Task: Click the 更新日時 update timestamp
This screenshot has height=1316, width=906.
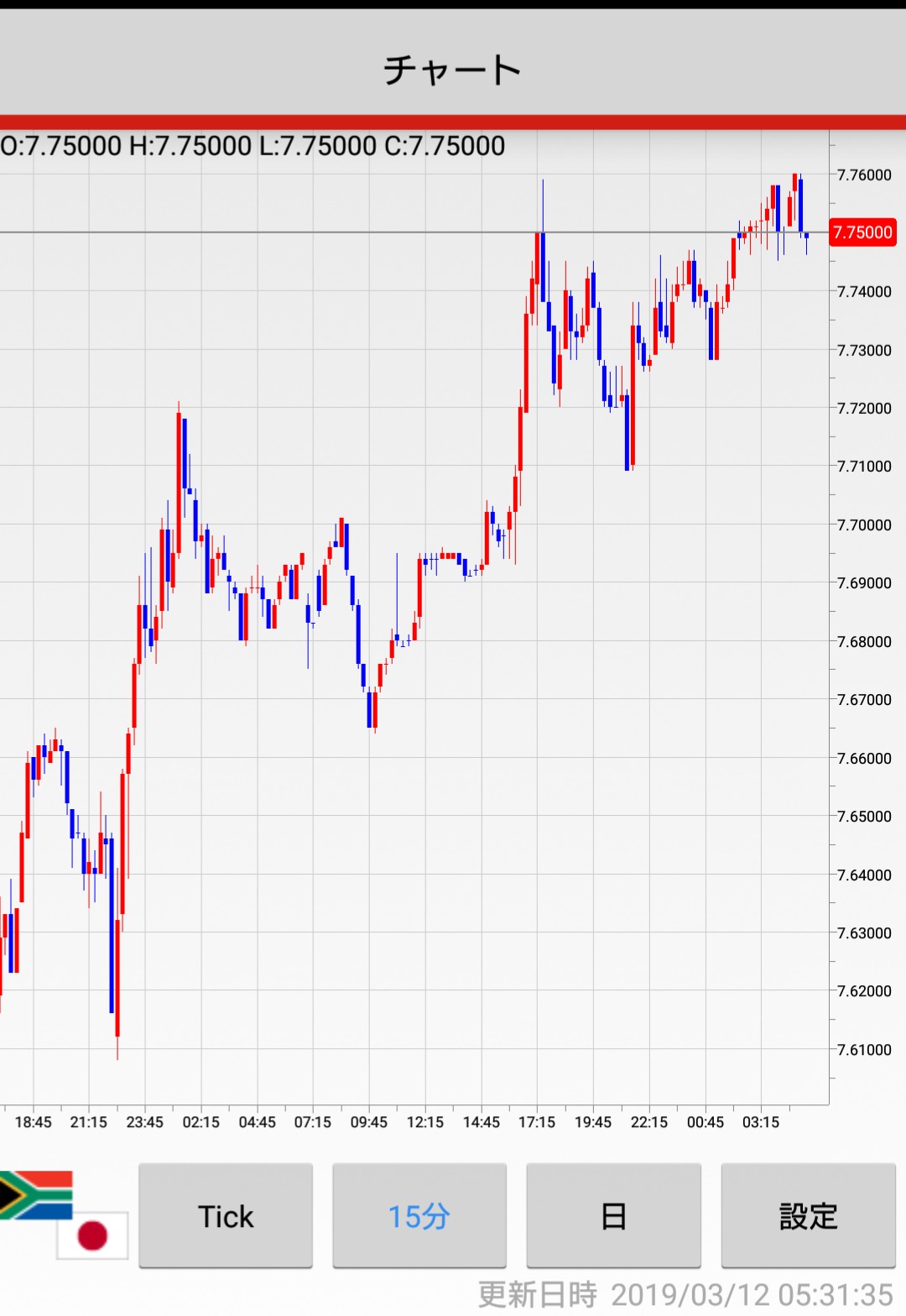Action: (x=685, y=1294)
